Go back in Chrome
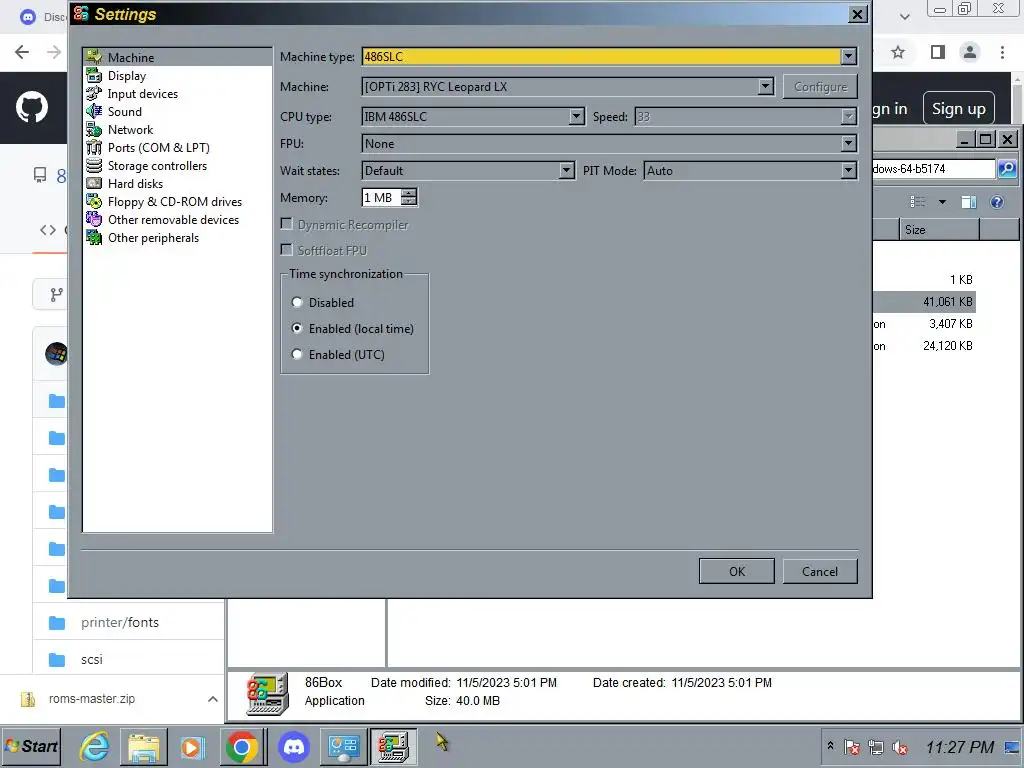1024x768 pixels. point(22,52)
